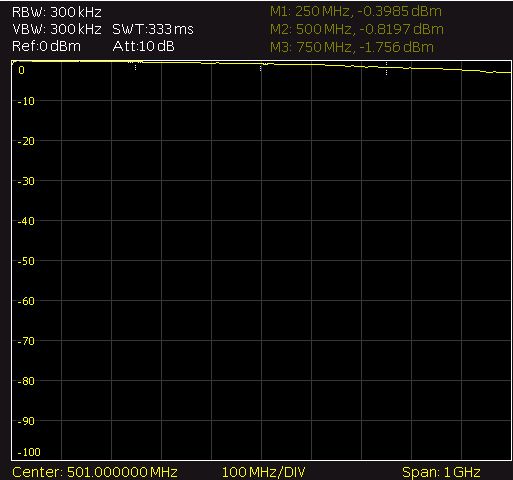Select marker M3 750 MHz readout
This screenshot has height=480, width=513.
352,47
